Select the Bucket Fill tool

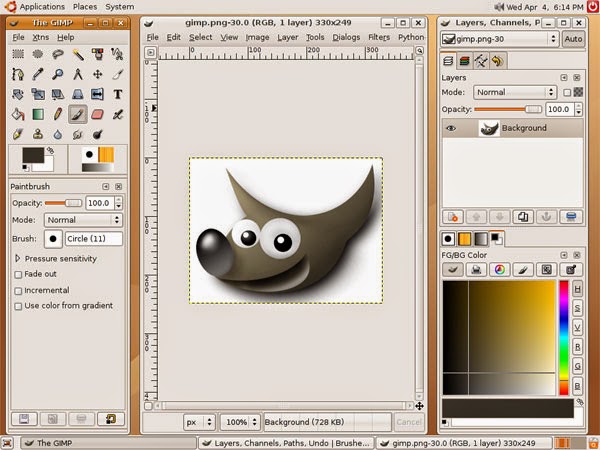pos(18,114)
